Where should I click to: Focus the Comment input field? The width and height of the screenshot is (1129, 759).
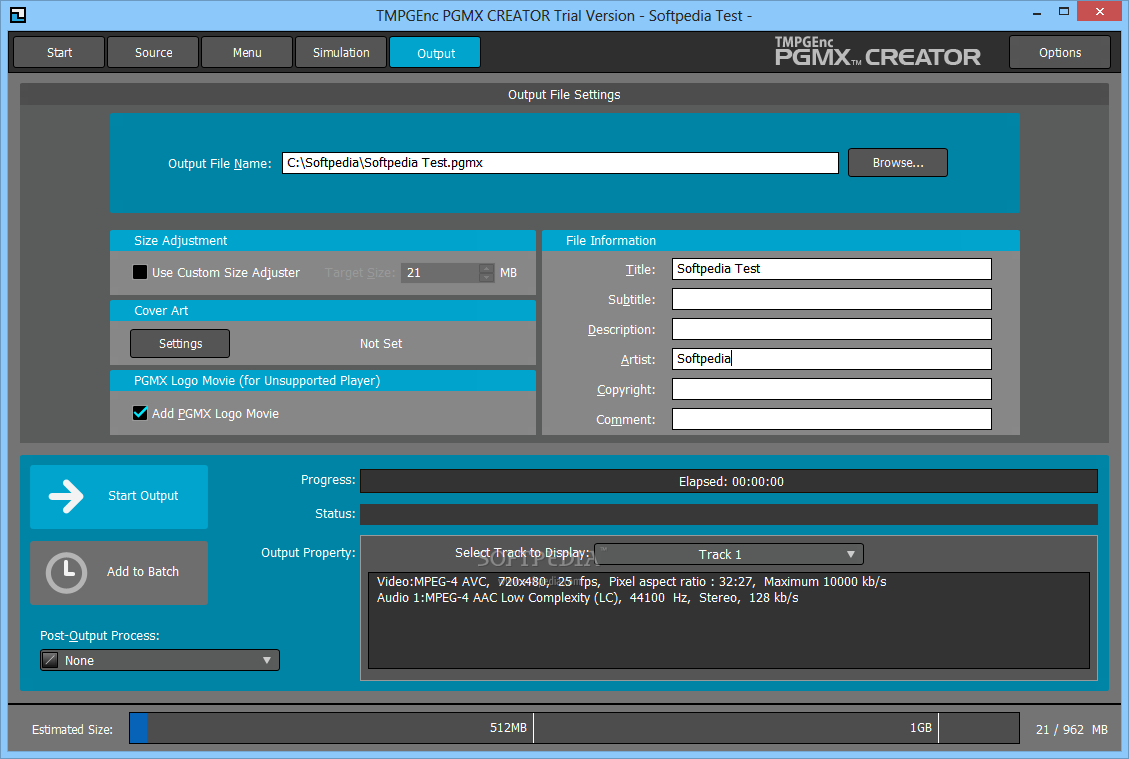click(832, 419)
